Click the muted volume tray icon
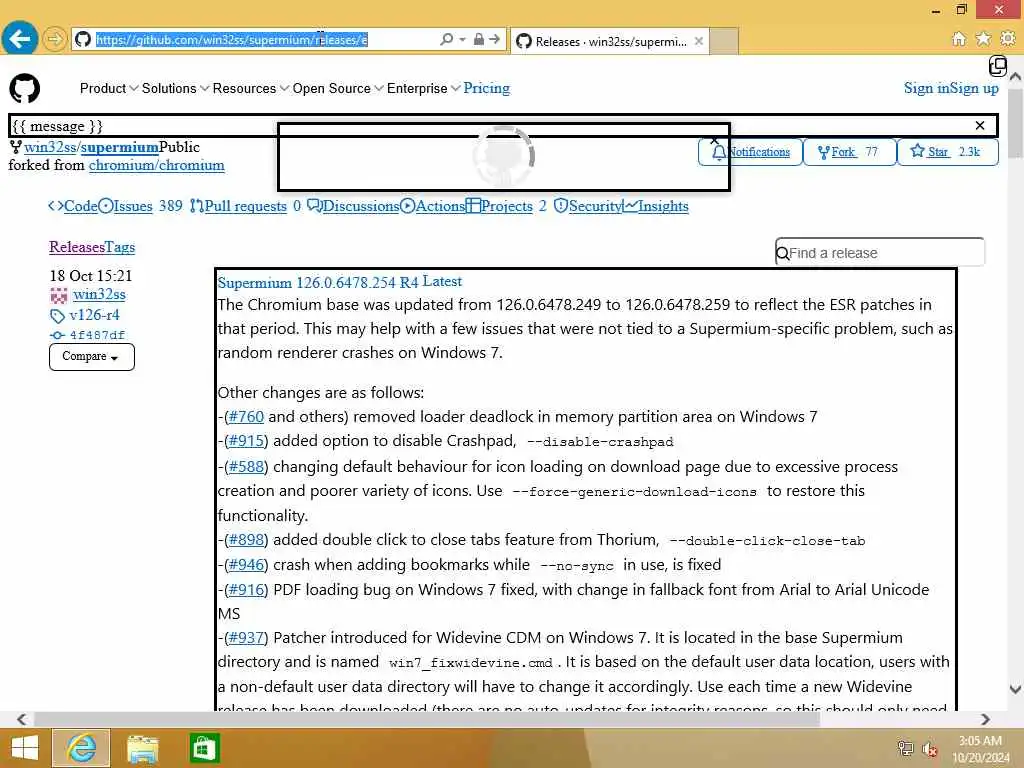Screen dimensions: 1024x768 point(929,748)
